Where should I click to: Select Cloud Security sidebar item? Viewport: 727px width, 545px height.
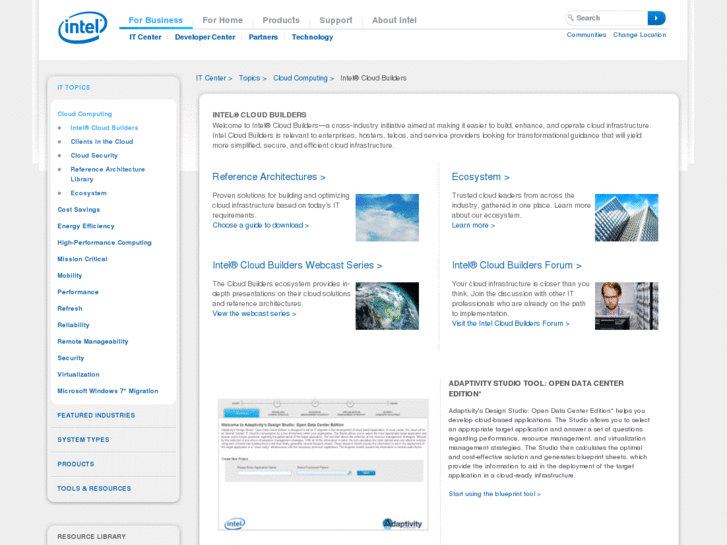(94, 155)
